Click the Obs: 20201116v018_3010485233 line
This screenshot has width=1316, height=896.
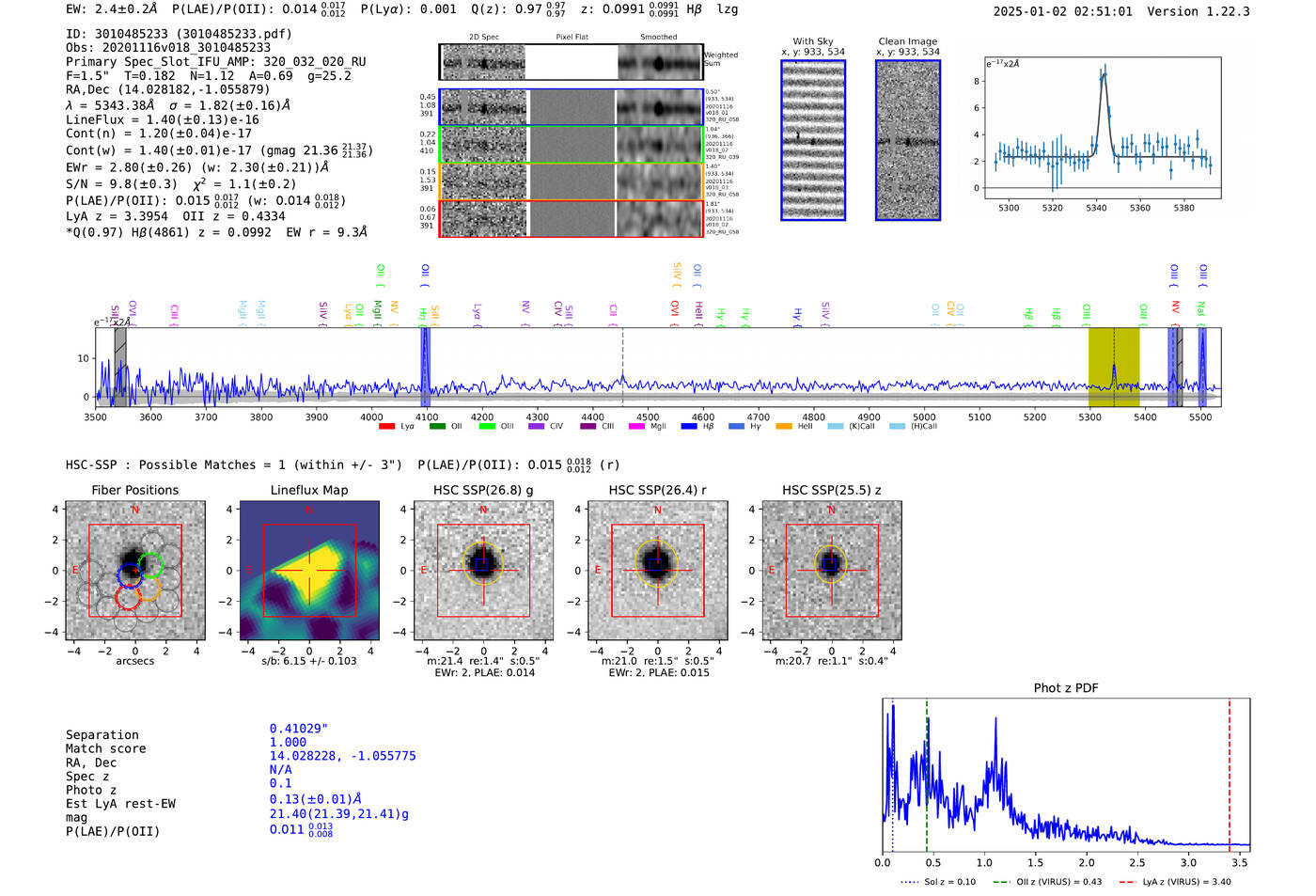pyautogui.click(x=168, y=48)
